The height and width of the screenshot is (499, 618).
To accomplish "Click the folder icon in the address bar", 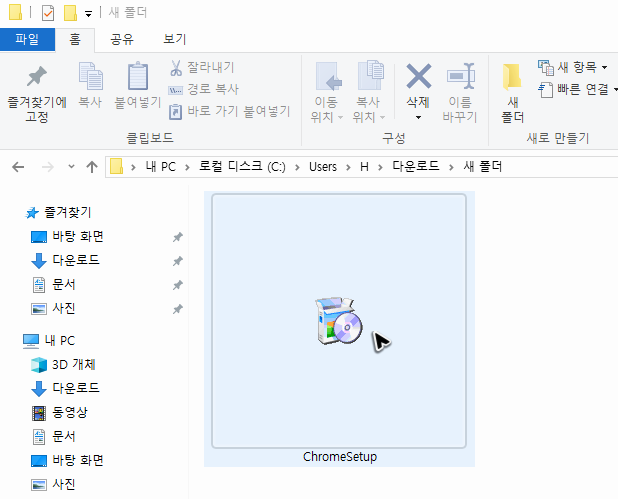I will [116, 166].
